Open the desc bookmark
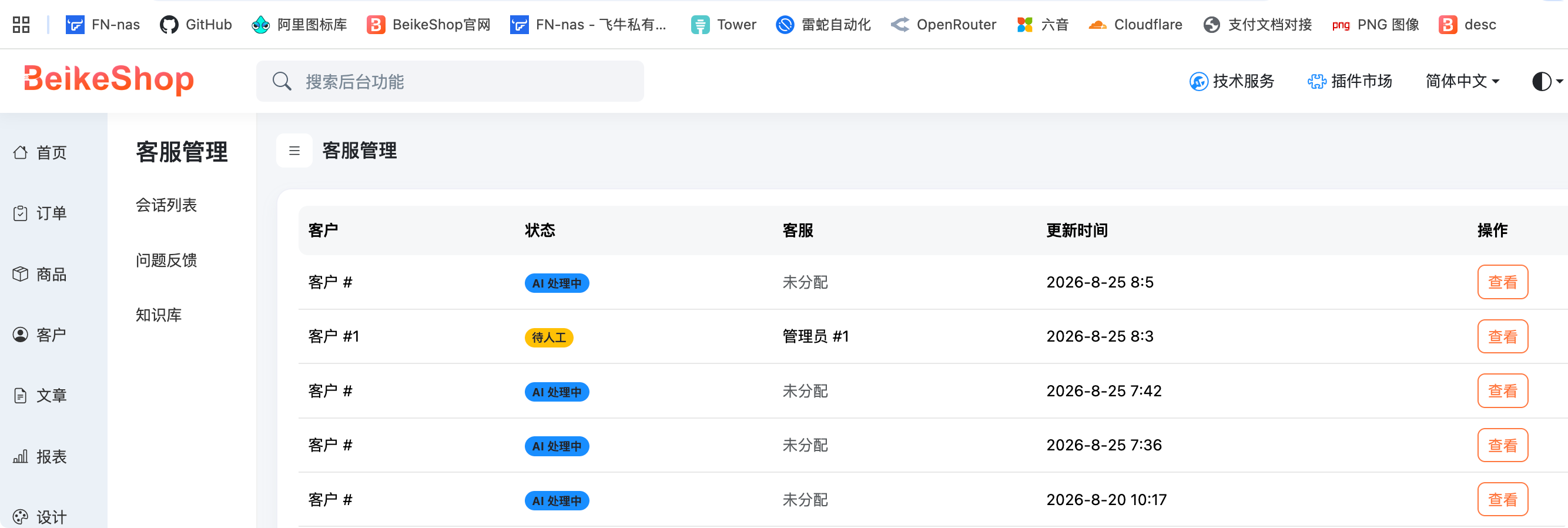This screenshot has width=1568, height=528. tap(1467, 24)
